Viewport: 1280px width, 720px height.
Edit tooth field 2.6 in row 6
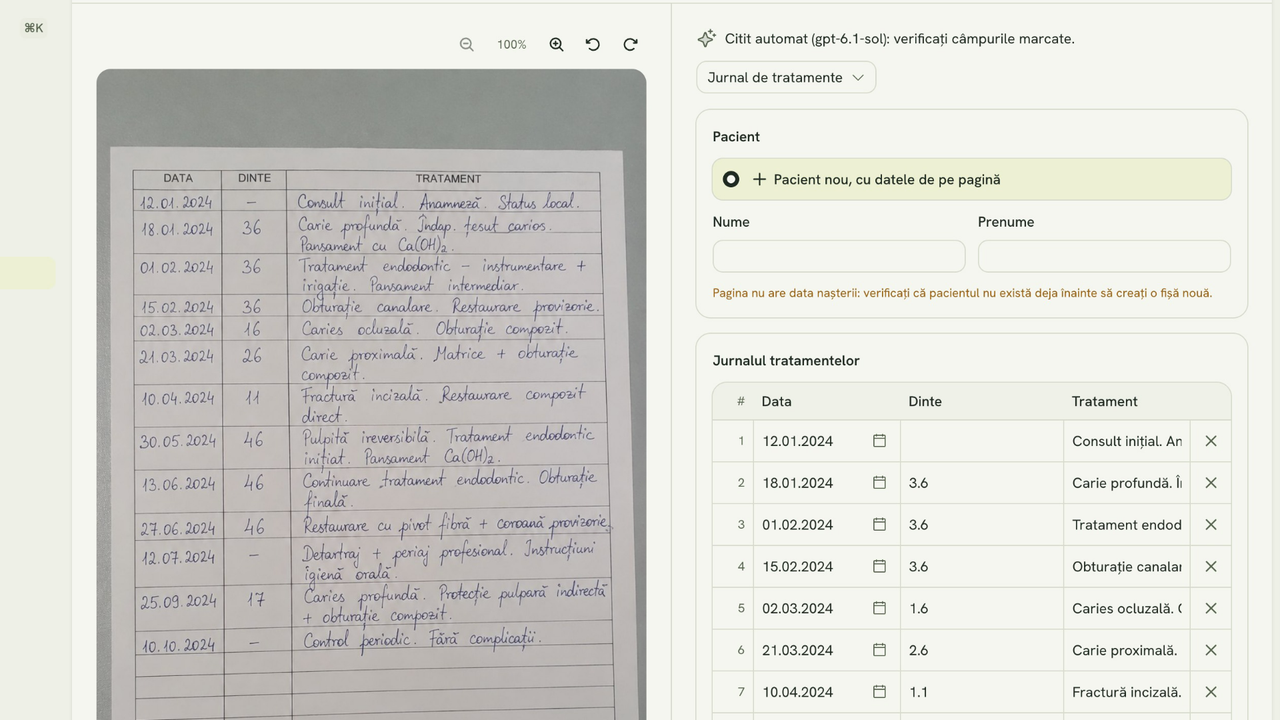coord(982,650)
